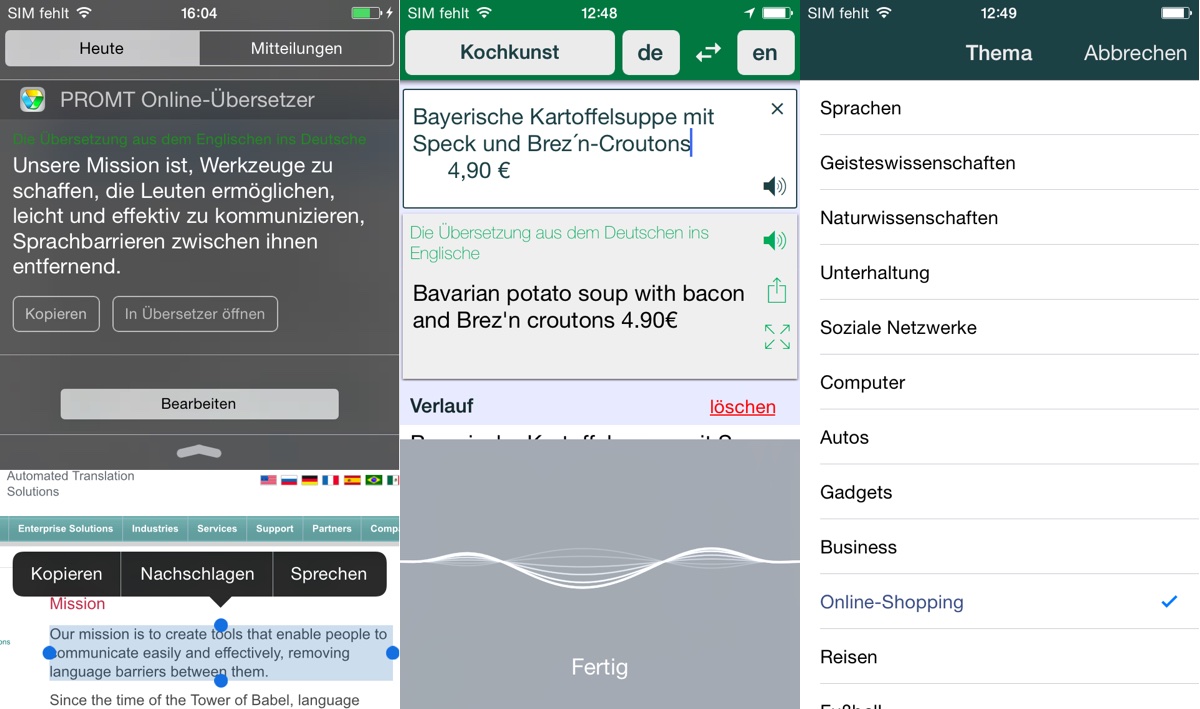The image size is (1200, 709).
Task: Deselect the Online-Shopping topic checkmark
Action: (x=1168, y=602)
